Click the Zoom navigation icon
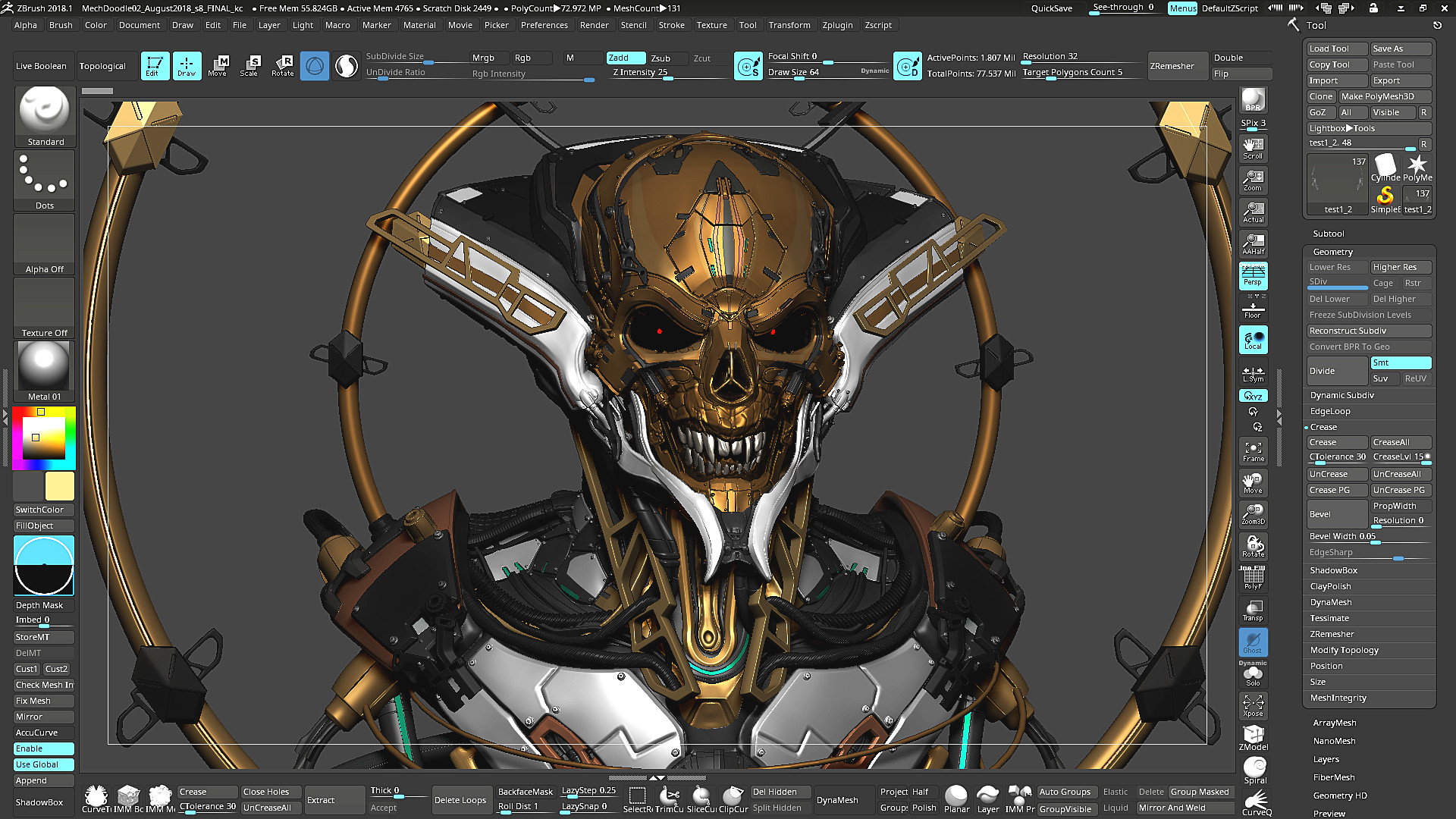The width and height of the screenshot is (1456, 819). tap(1253, 180)
